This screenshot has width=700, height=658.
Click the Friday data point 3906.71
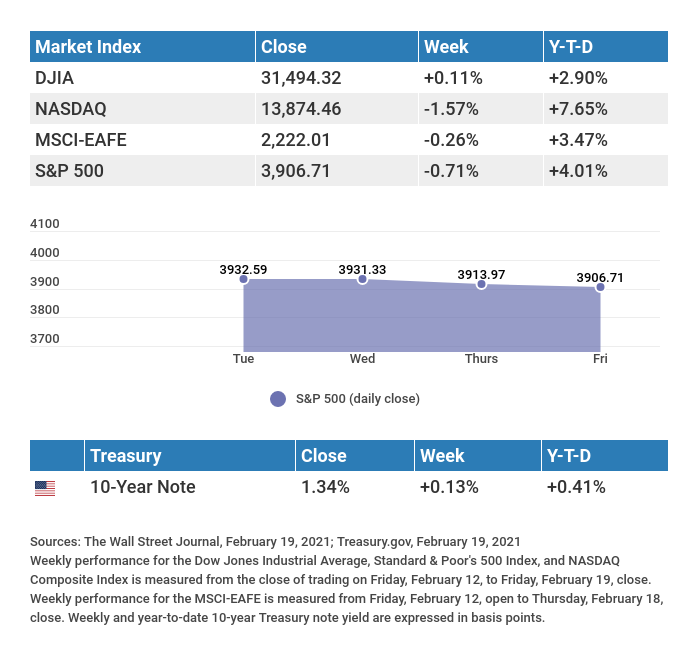click(x=600, y=287)
